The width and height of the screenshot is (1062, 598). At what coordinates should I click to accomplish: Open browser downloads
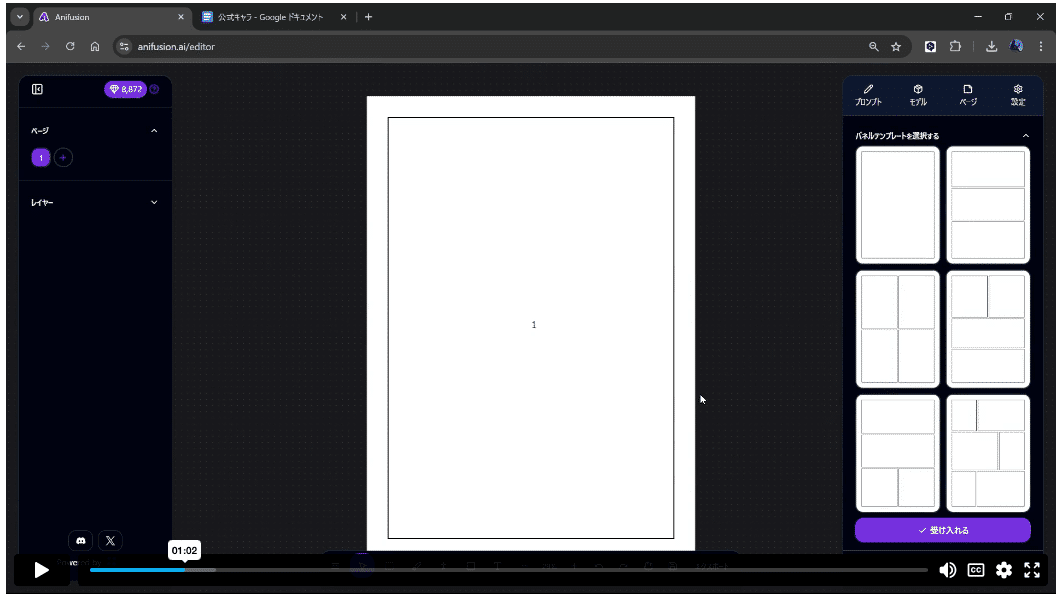[x=992, y=47]
